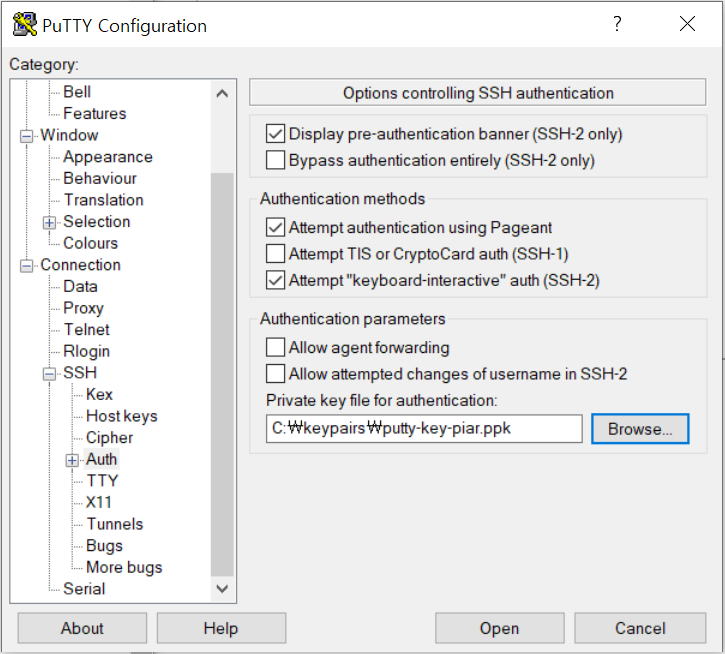
Task: Collapse the Connection tree node
Action: tap(27, 266)
